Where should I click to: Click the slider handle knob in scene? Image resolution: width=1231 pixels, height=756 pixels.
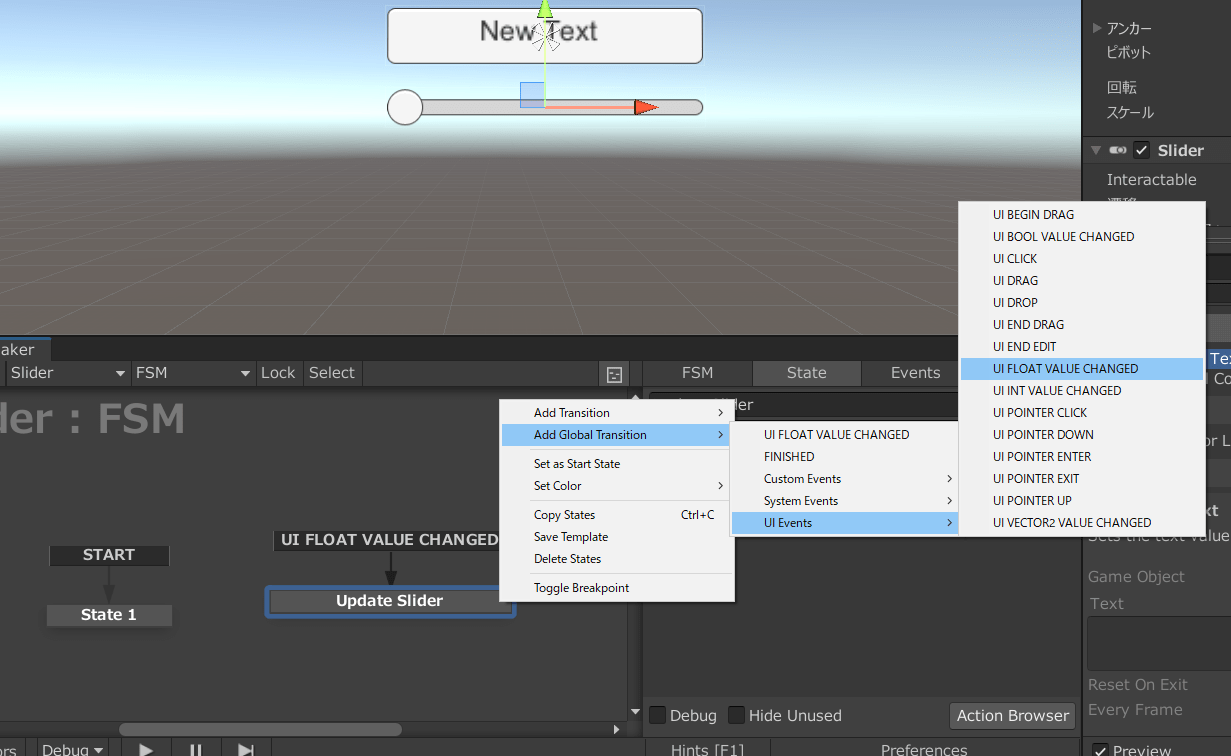pyautogui.click(x=405, y=107)
